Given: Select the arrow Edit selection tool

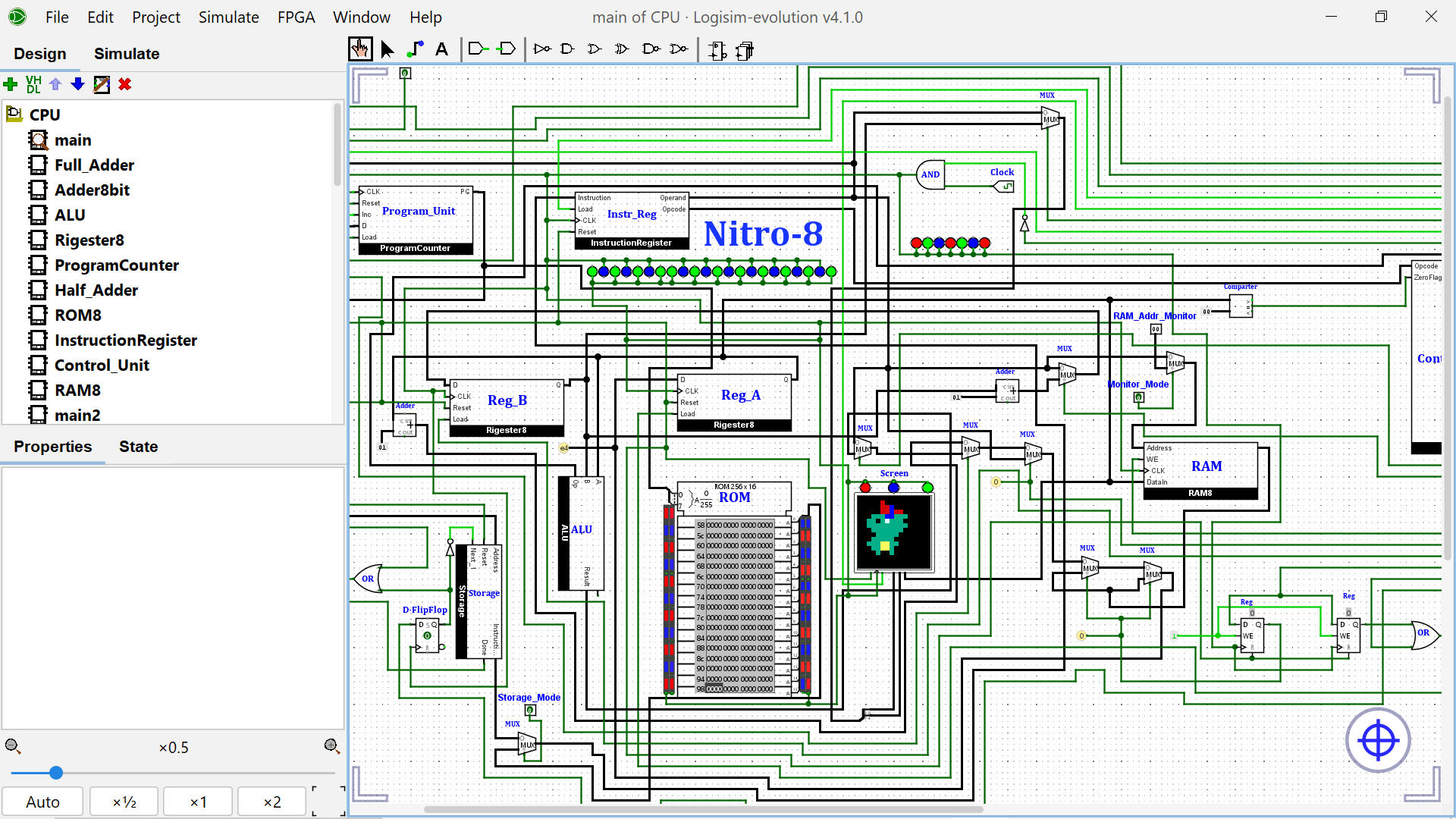Looking at the screenshot, I should tap(388, 50).
